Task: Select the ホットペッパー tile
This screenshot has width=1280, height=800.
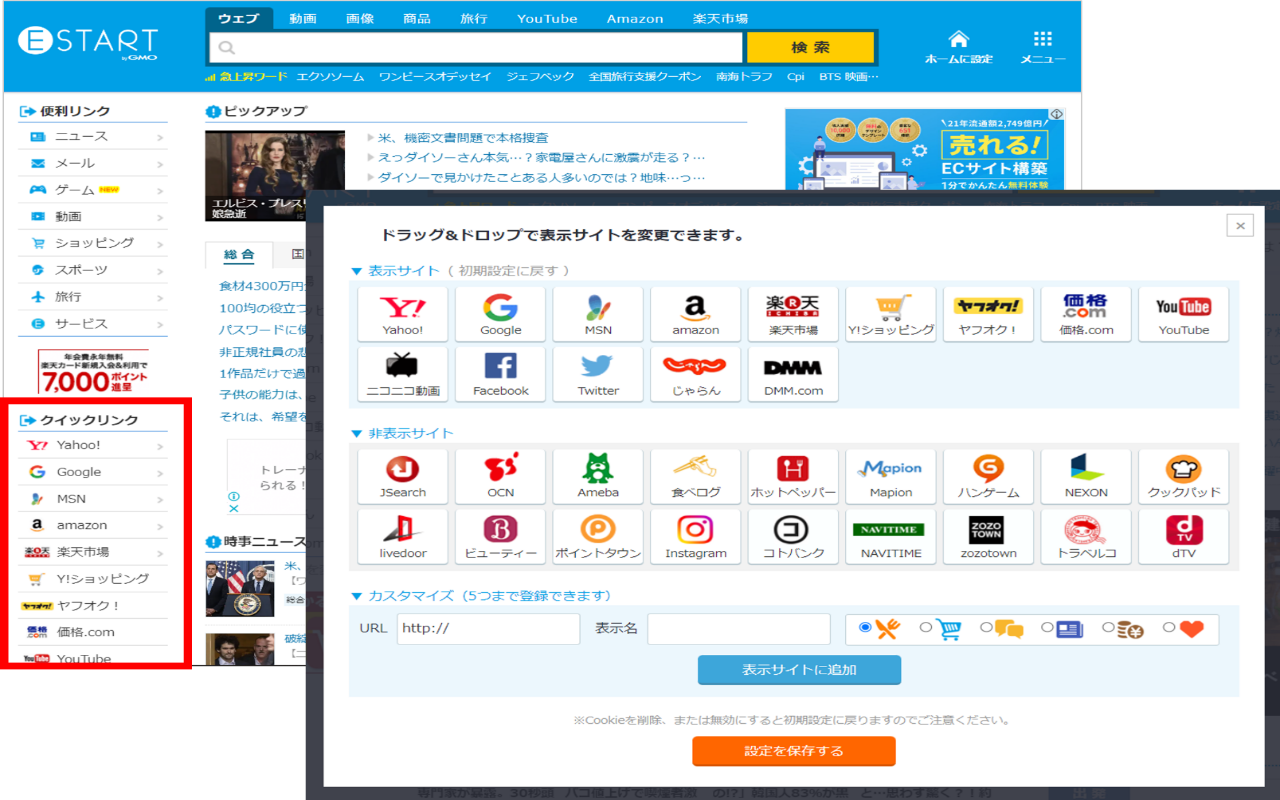Action: (793, 477)
